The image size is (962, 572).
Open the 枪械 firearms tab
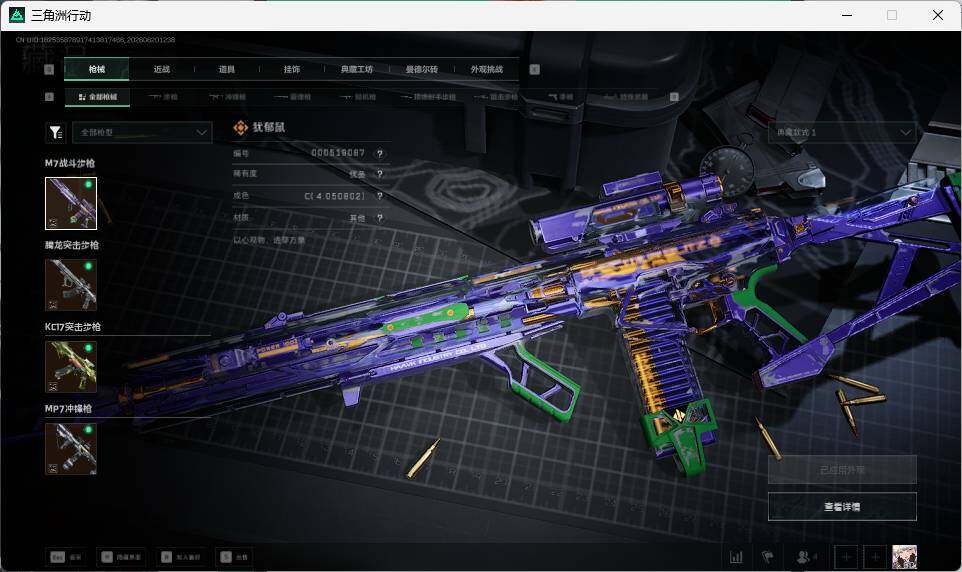click(x=96, y=69)
